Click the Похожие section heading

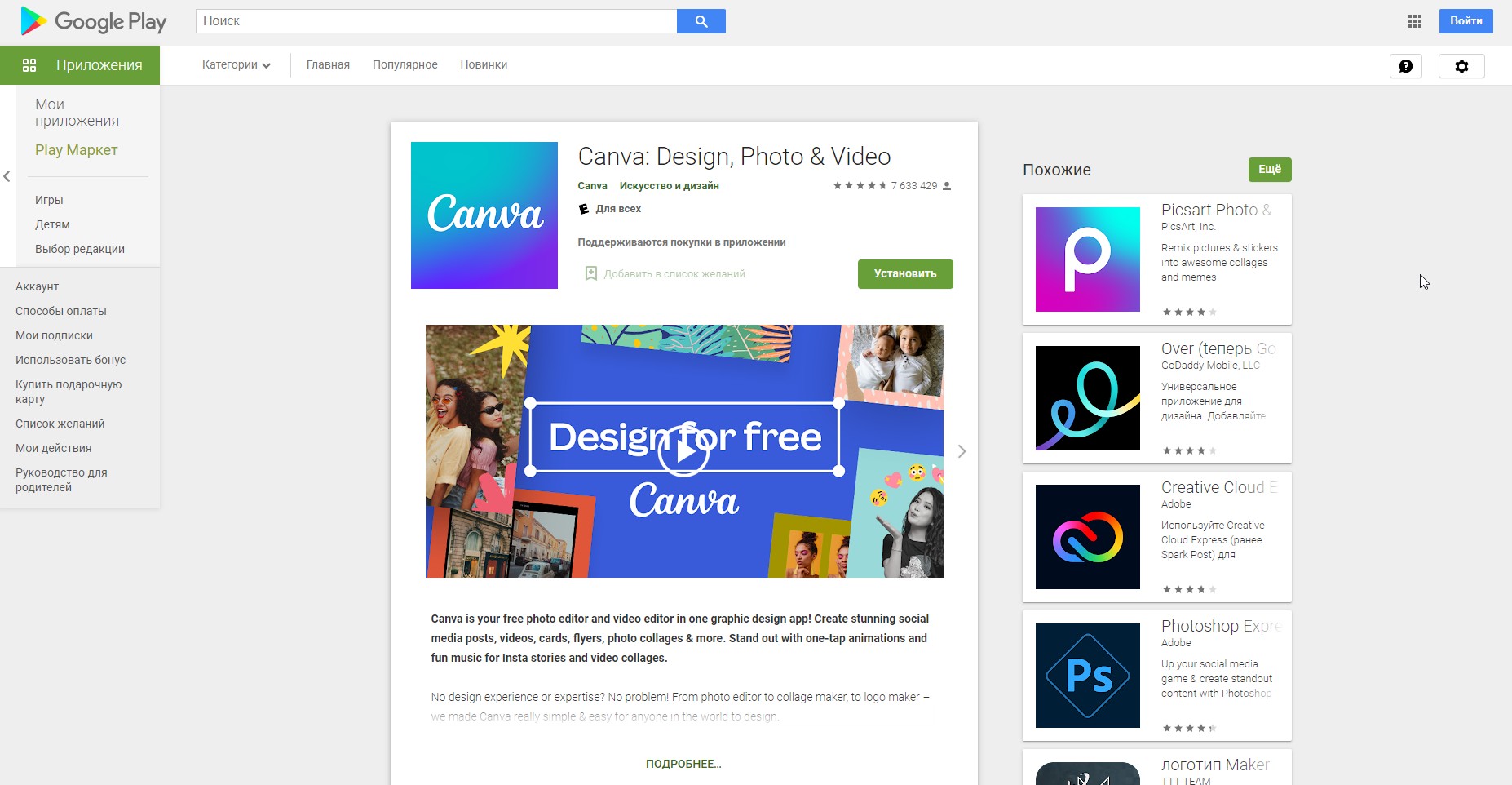tap(1057, 170)
